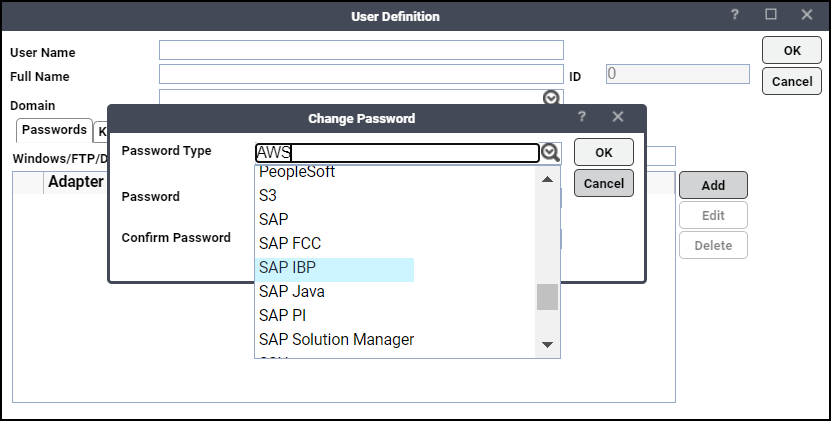Click the Adapter column header
The image size is (831, 421).
coord(76,182)
